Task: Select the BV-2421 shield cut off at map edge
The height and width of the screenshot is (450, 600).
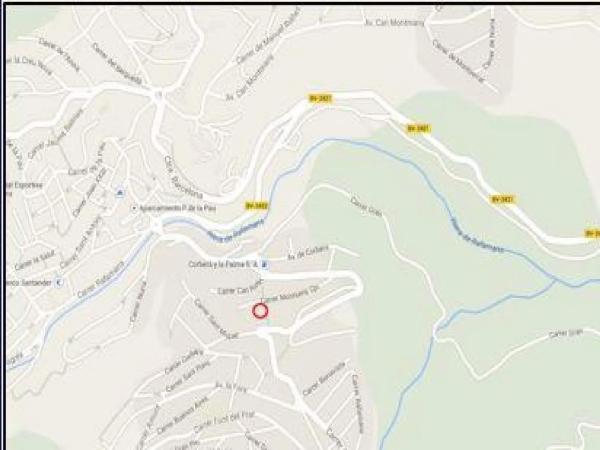Action: [592, 233]
